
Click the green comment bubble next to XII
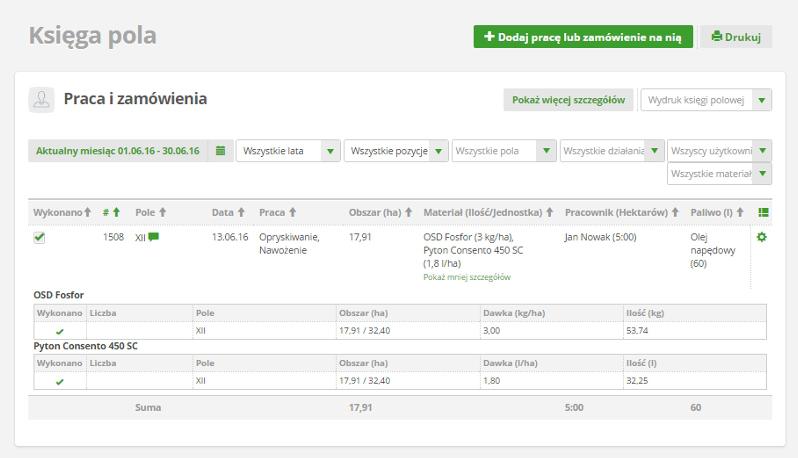(x=153, y=237)
